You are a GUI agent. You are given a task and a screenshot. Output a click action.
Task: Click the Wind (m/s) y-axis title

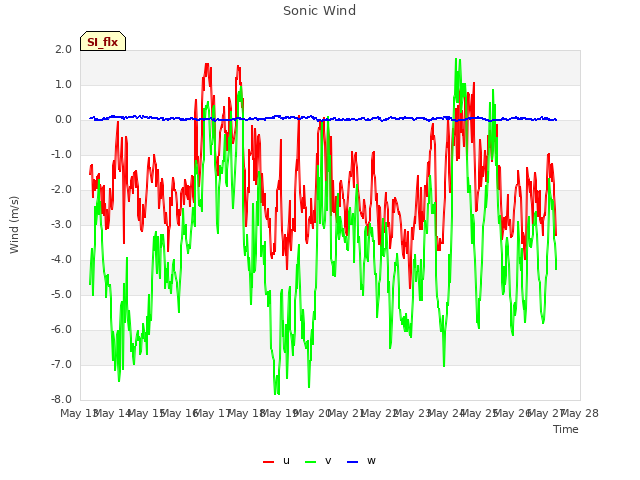click(x=14, y=225)
